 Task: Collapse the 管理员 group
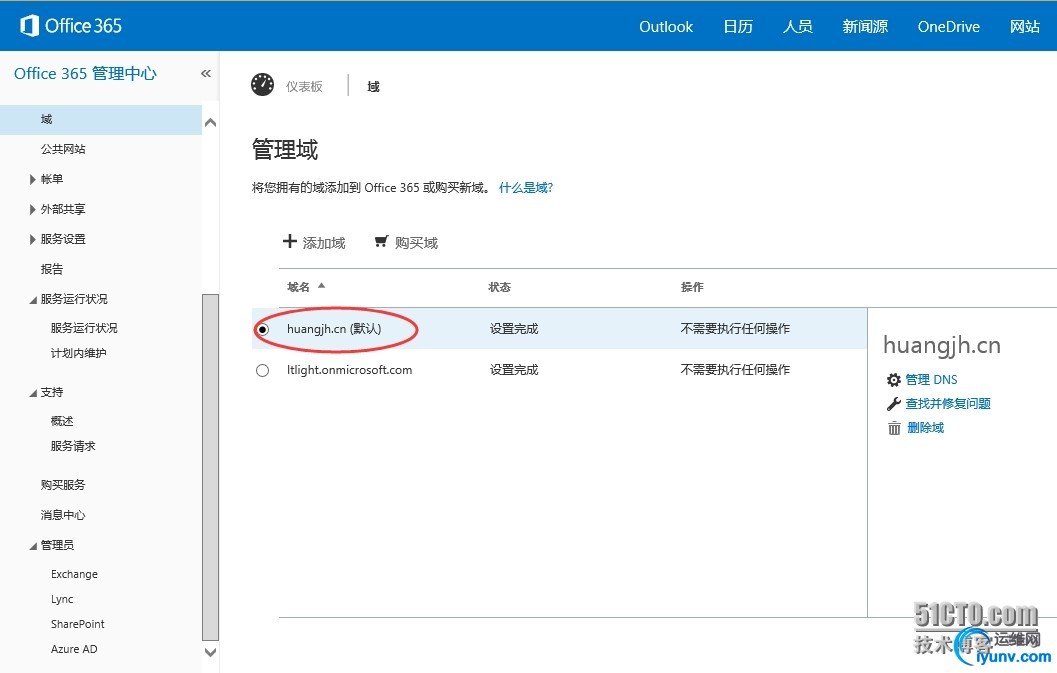coord(33,546)
